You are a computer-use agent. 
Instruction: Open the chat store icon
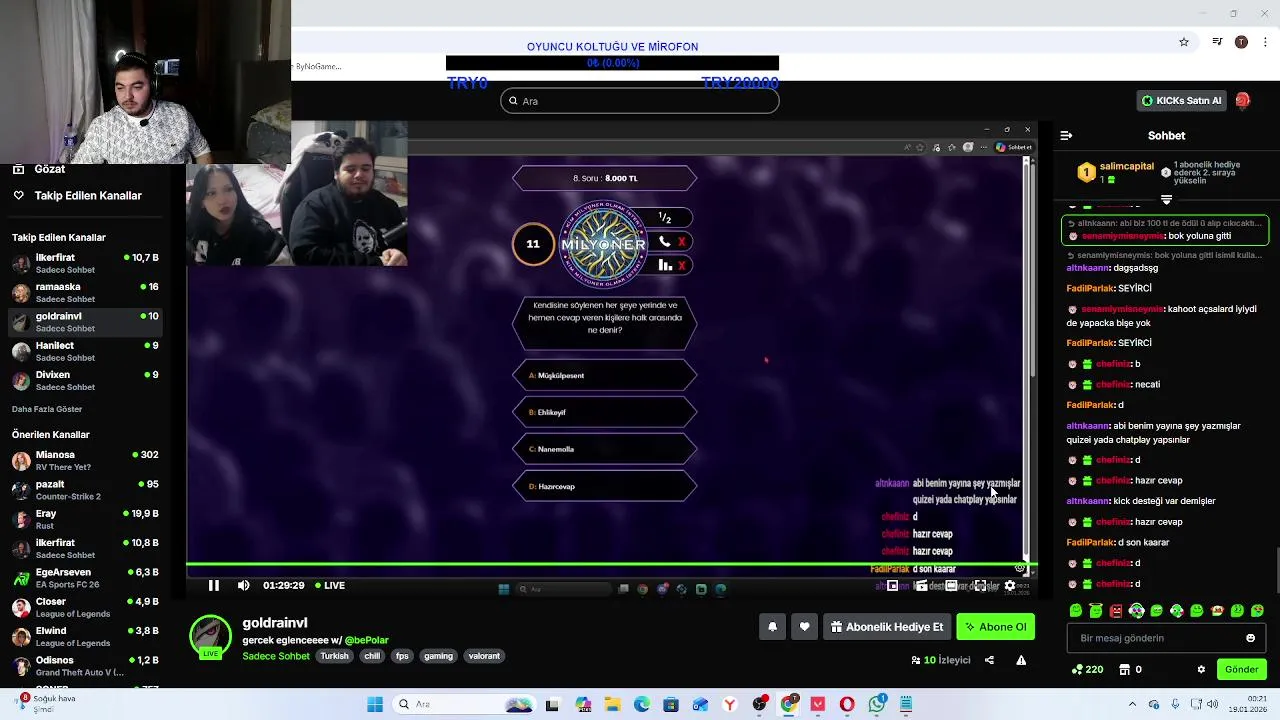point(1124,669)
